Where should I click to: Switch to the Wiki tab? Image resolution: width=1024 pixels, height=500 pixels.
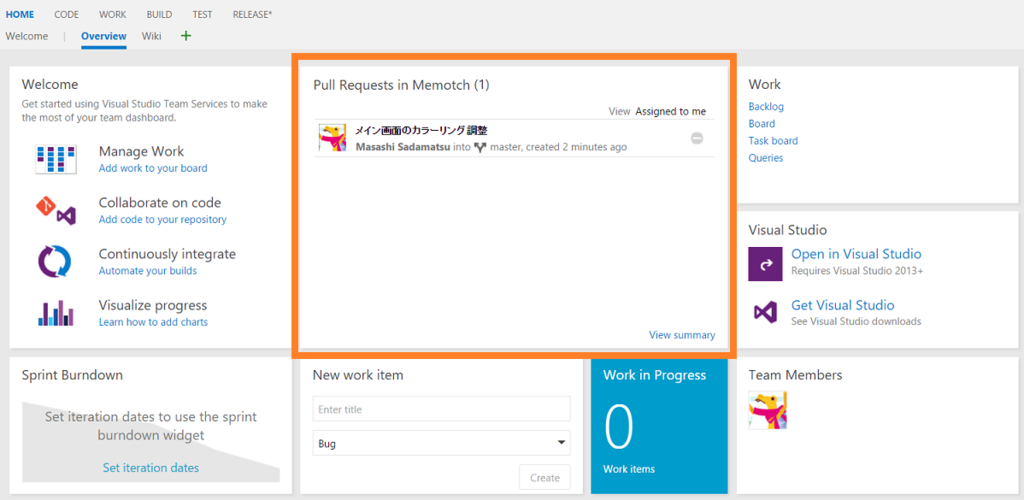coord(152,36)
